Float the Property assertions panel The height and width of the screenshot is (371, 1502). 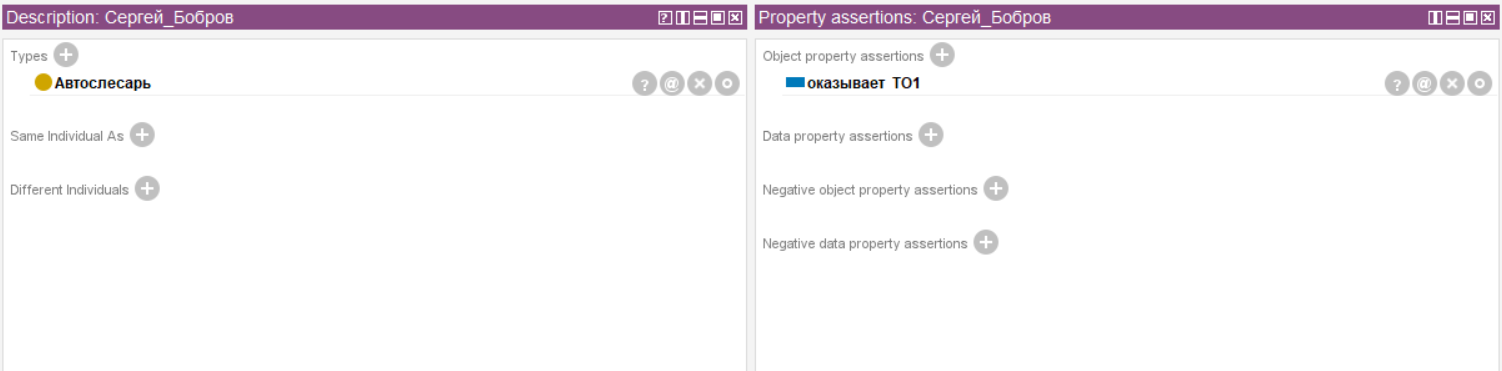(x=1471, y=18)
